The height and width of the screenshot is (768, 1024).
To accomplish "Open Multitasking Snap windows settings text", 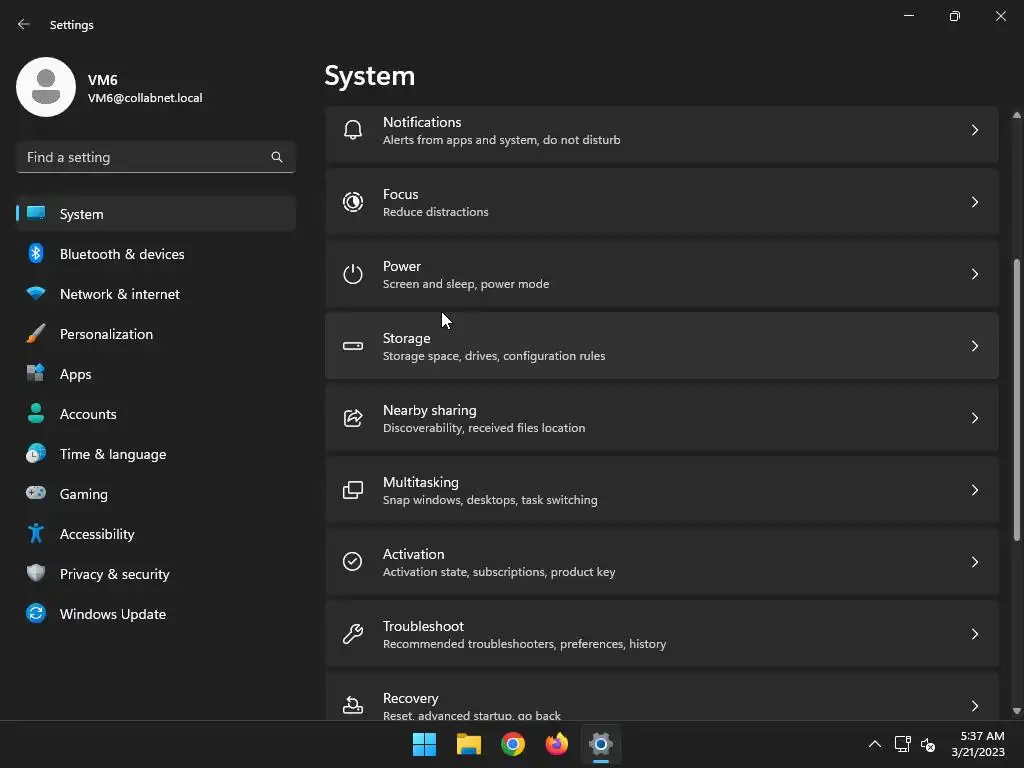I will pos(490,500).
